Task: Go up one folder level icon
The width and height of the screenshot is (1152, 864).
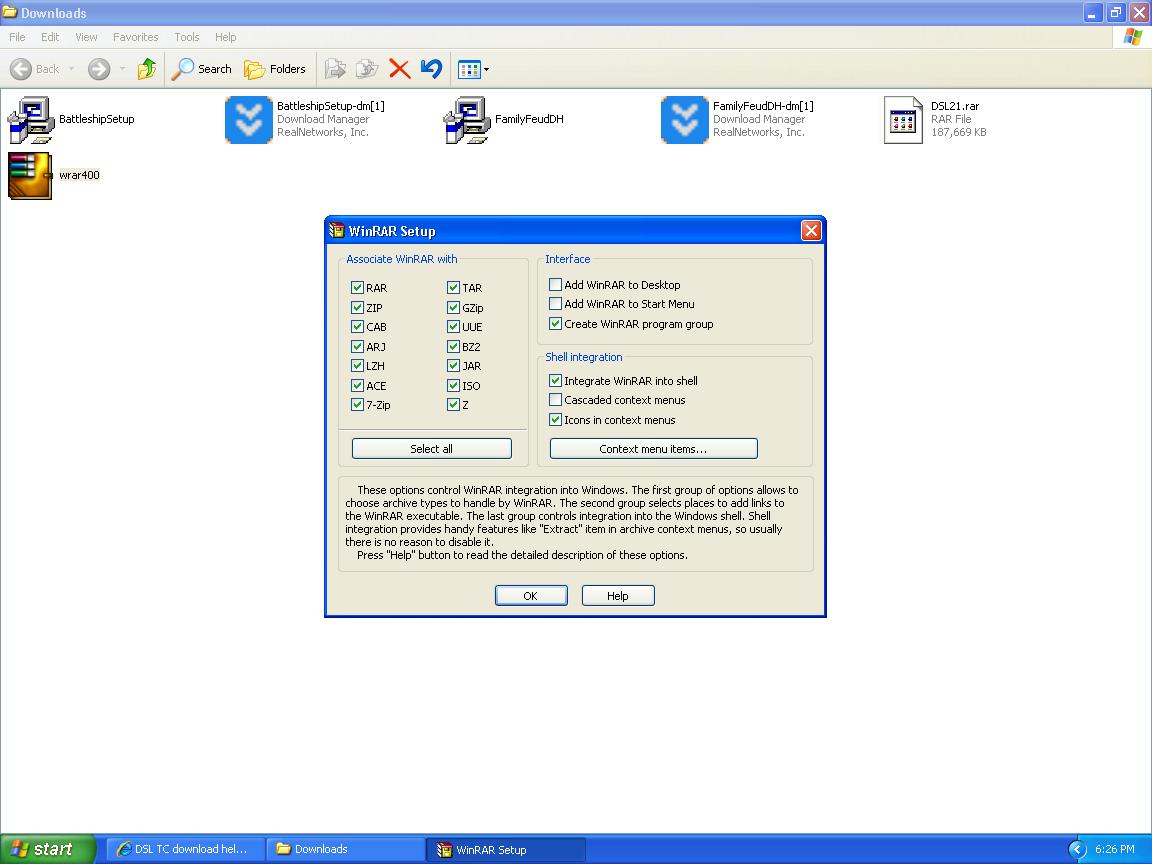Action: point(147,69)
